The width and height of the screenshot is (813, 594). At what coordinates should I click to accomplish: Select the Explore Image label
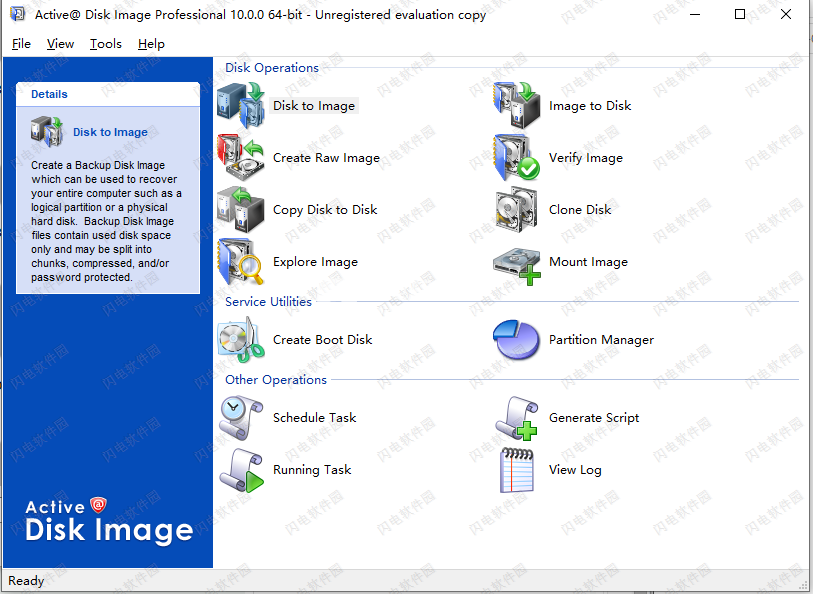tap(315, 262)
